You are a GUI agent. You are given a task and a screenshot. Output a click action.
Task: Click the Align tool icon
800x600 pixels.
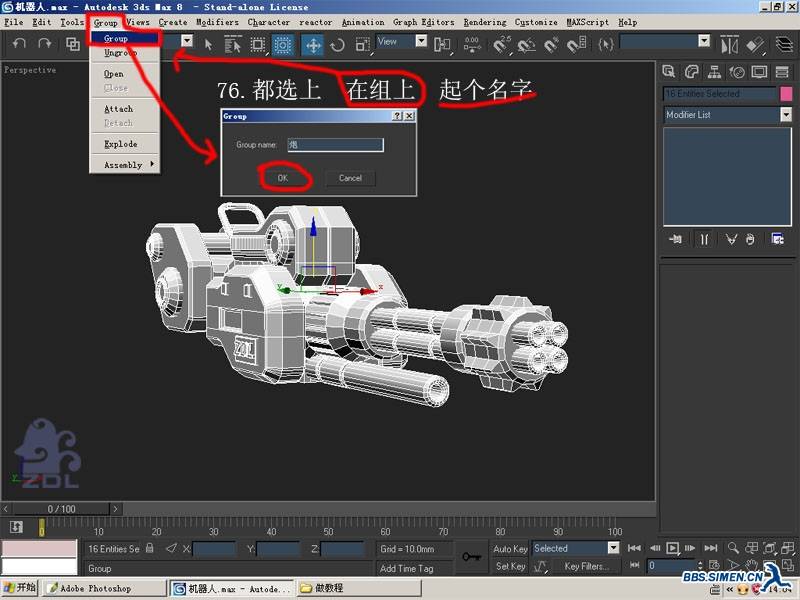tap(755, 45)
